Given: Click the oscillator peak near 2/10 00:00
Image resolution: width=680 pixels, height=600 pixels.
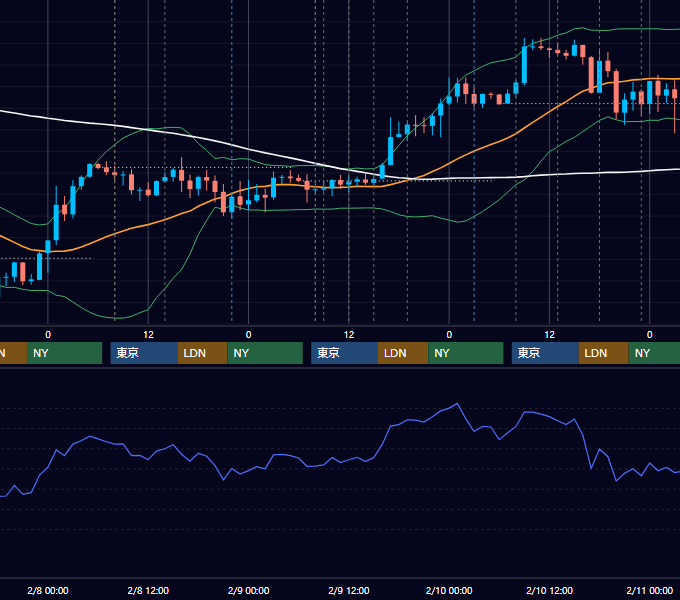Looking at the screenshot, I should coord(457,404).
